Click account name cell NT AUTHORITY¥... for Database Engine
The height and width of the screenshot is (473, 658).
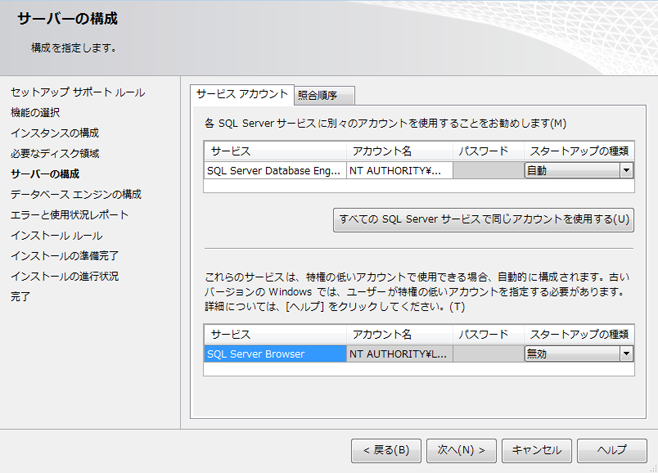point(400,170)
